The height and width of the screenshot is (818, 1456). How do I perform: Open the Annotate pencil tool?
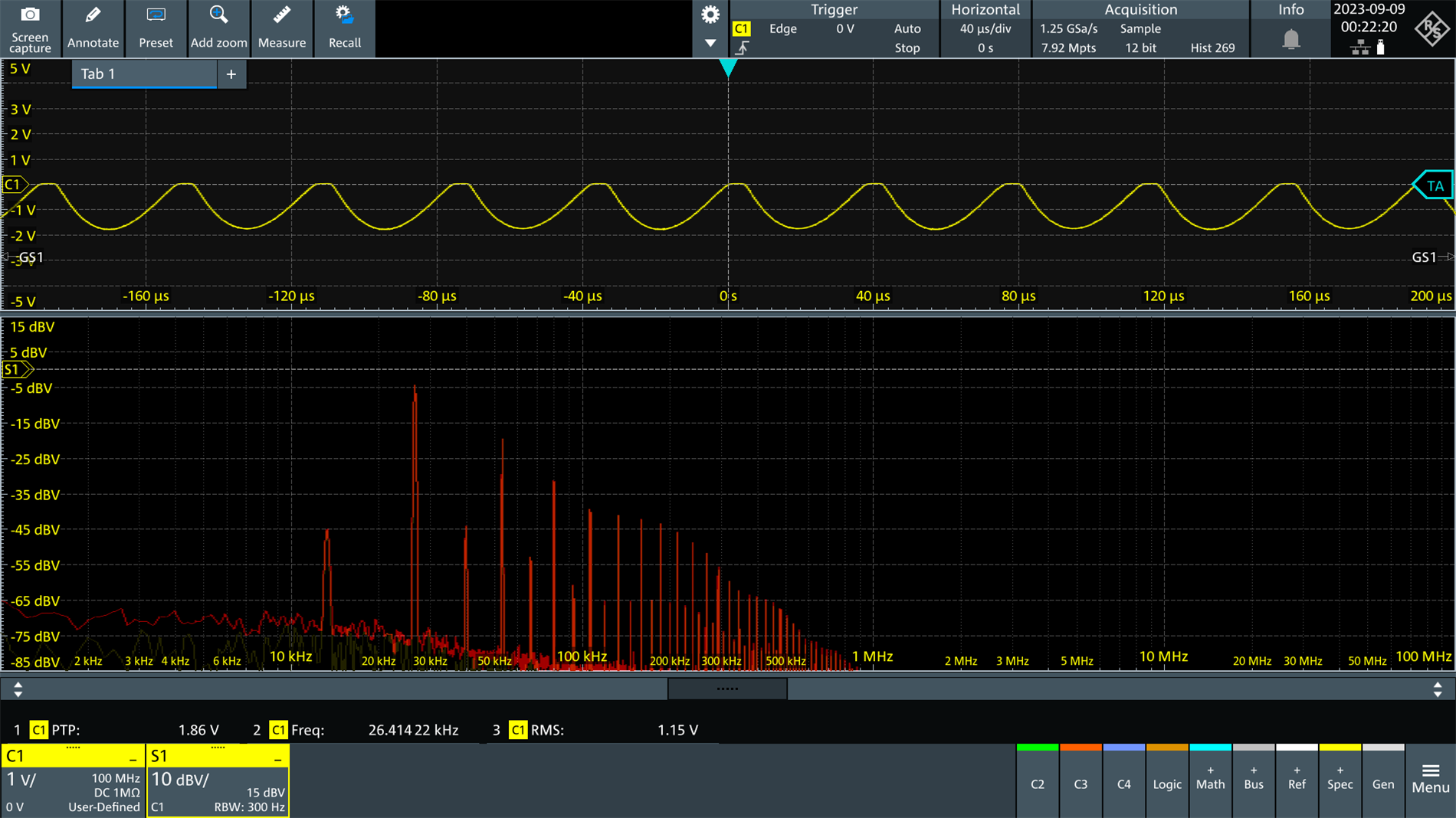coord(93,28)
